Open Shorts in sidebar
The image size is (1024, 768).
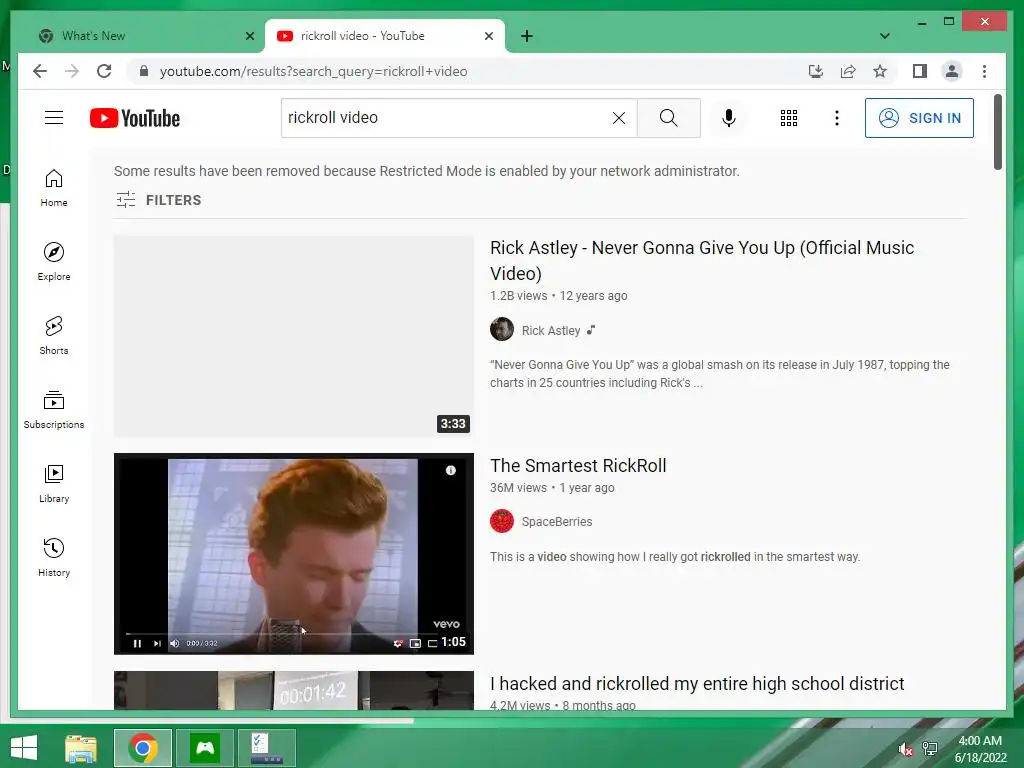(x=54, y=336)
